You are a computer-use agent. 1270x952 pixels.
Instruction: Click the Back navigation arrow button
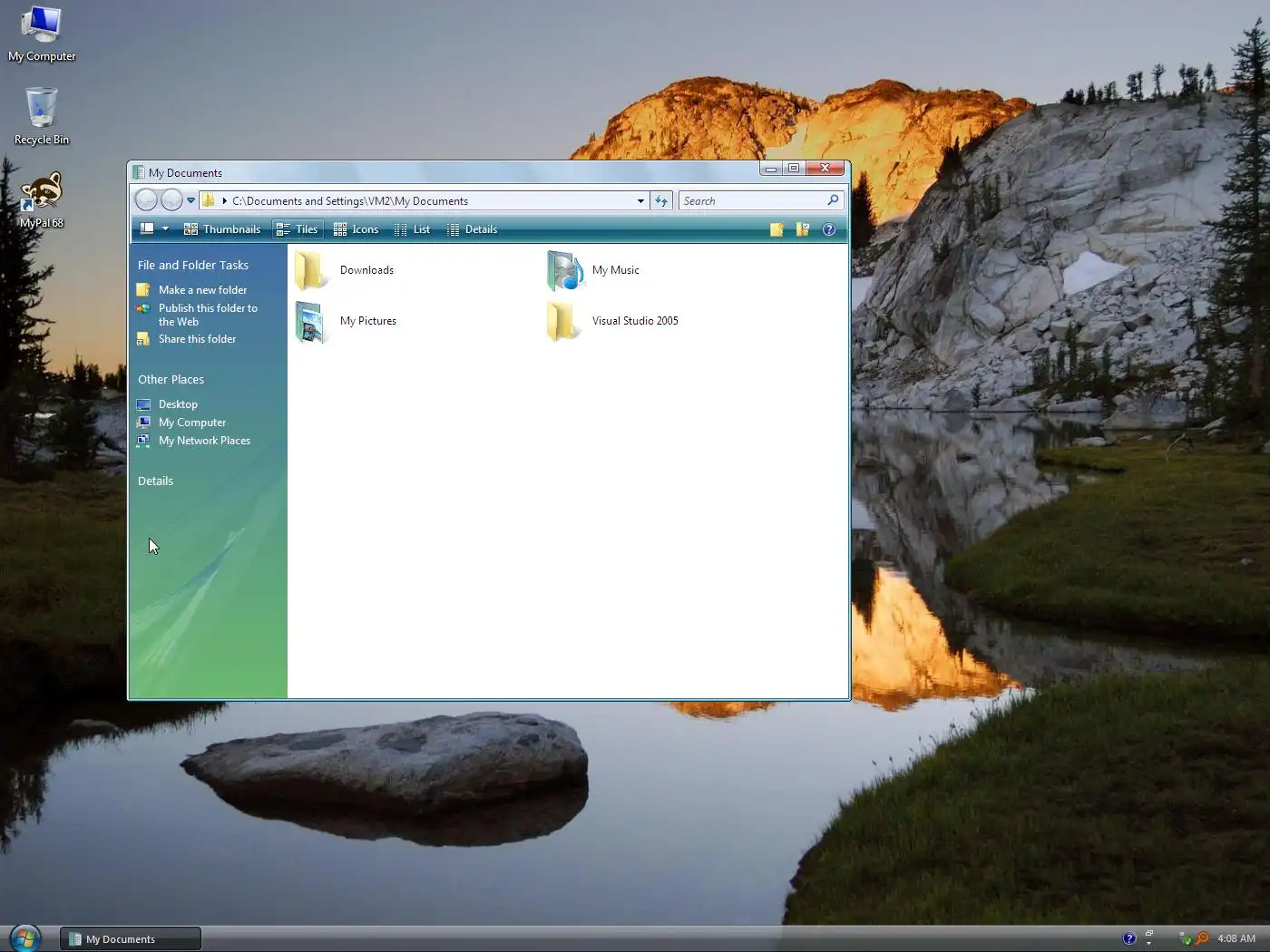tap(146, 200)
